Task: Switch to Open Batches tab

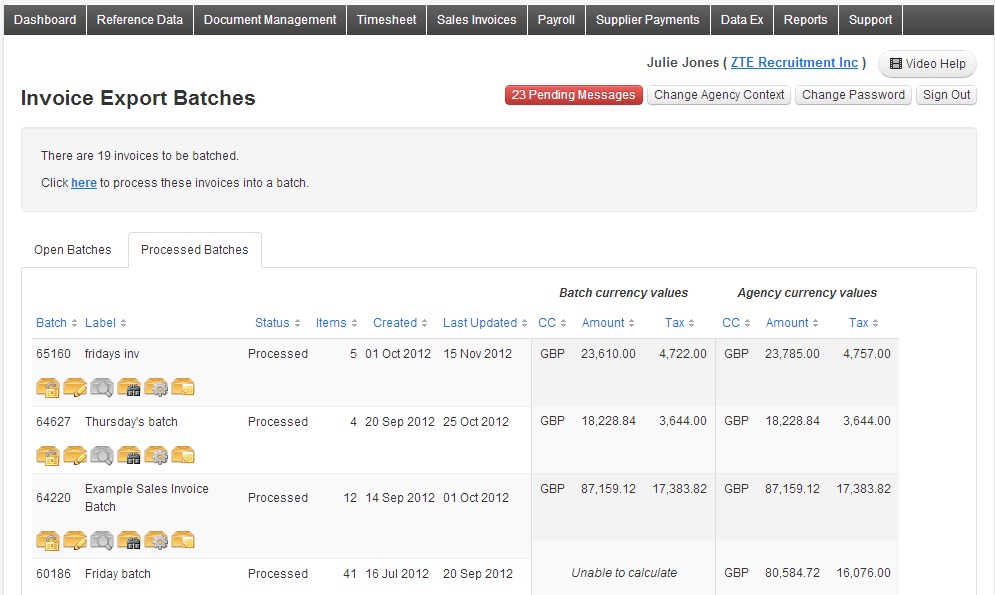Action: point(73,250)
